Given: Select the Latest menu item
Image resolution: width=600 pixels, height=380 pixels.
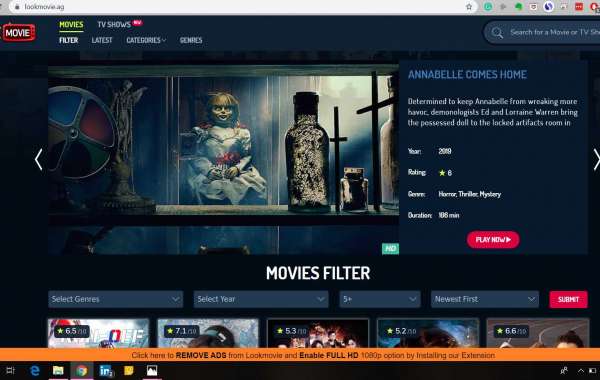Looking at the screenshot, I should click(102, 40).
